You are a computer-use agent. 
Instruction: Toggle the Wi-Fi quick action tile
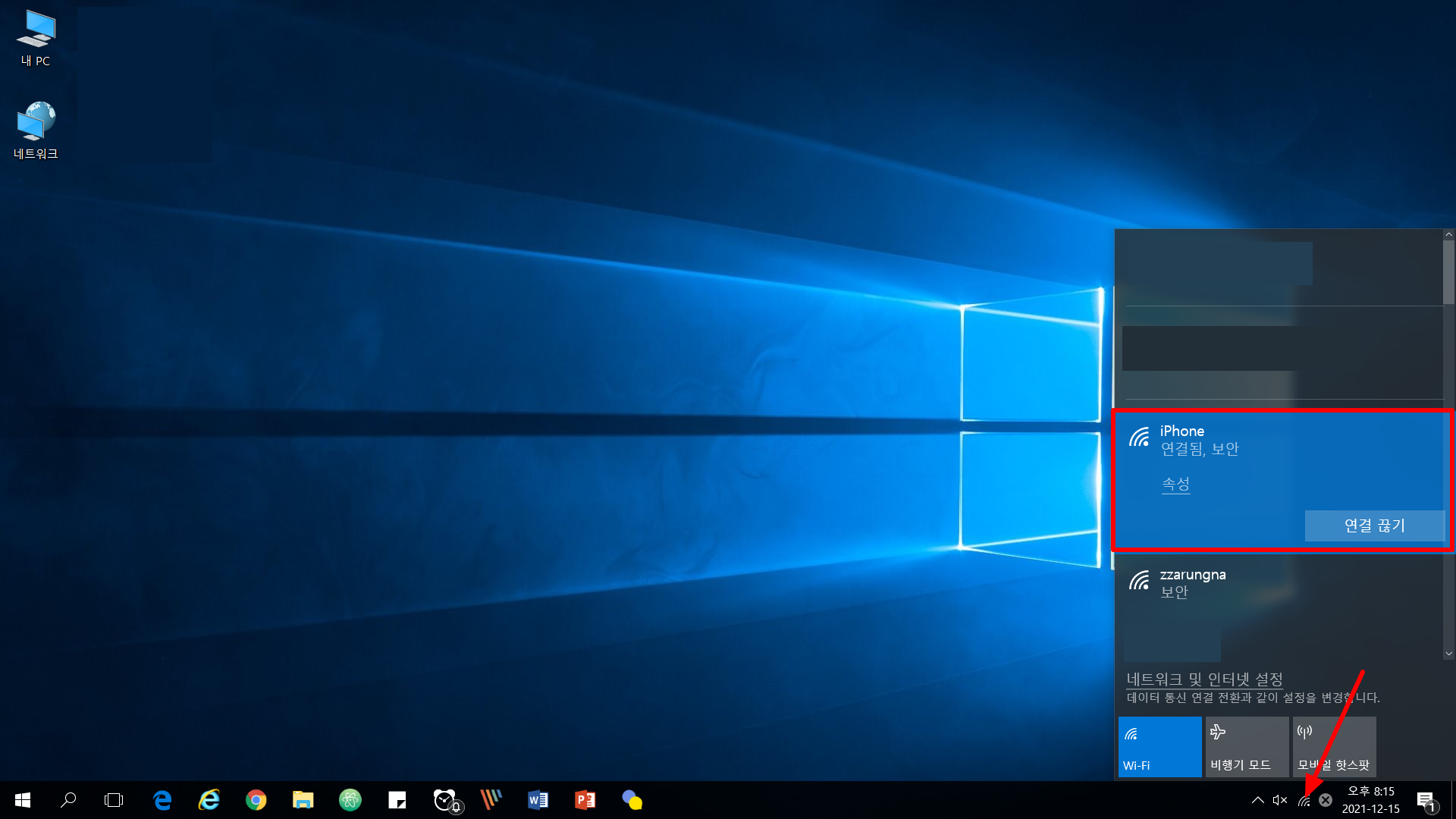tap(1159, 747)
